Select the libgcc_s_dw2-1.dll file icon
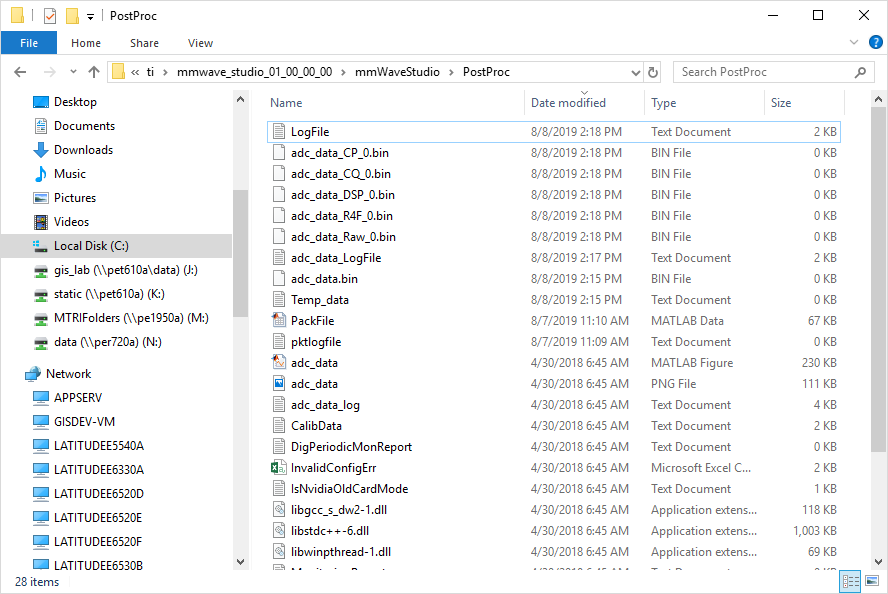 (x=279, y=510)
